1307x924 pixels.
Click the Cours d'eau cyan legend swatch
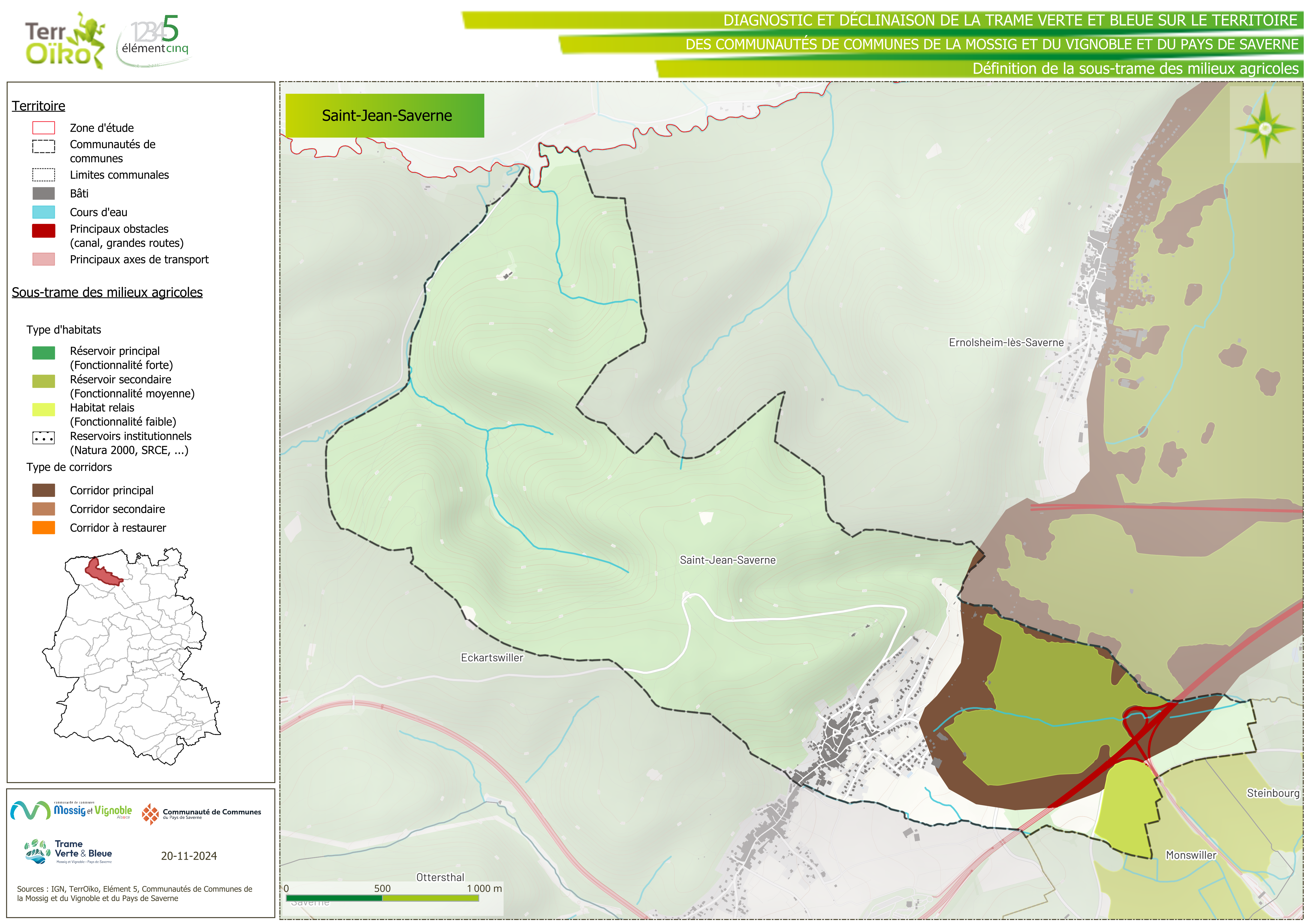click(x=43, y=212)
